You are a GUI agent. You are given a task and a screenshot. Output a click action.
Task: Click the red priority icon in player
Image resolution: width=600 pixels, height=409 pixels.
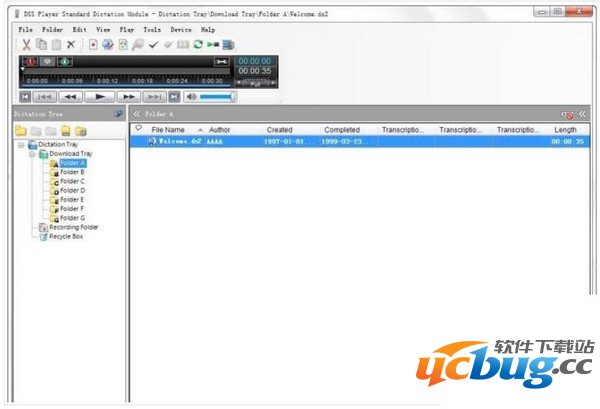[29, 62]
